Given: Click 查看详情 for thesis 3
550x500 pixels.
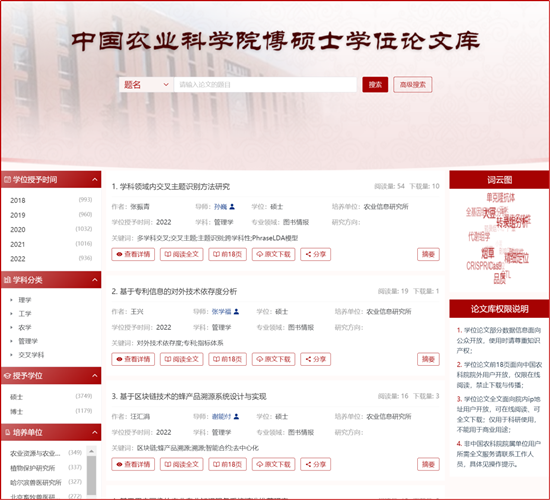Looking at the screenshot, I should (x=133, y=464).
